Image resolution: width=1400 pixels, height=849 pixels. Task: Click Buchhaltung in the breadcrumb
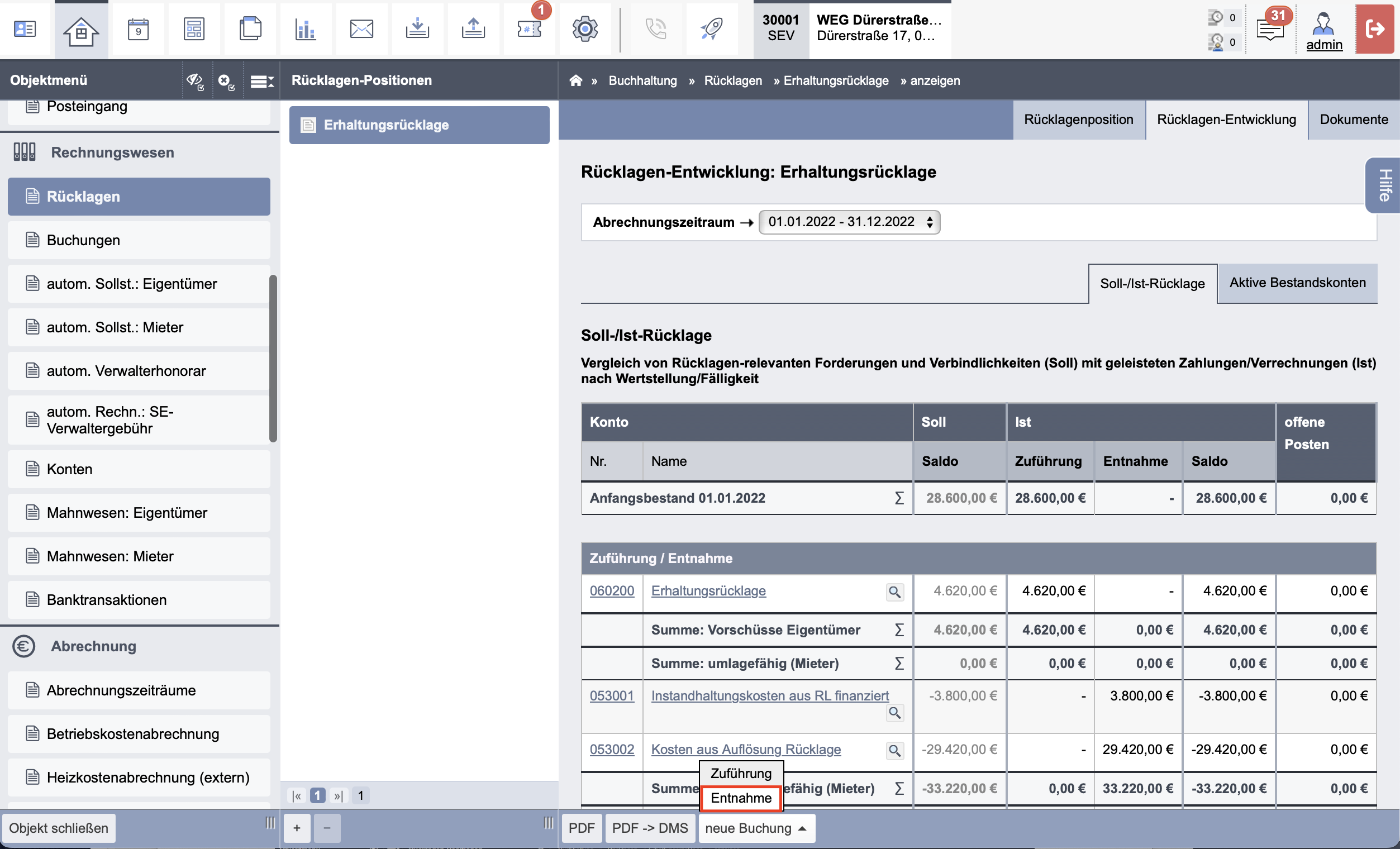pyautogui.click(x=642, y=80)
